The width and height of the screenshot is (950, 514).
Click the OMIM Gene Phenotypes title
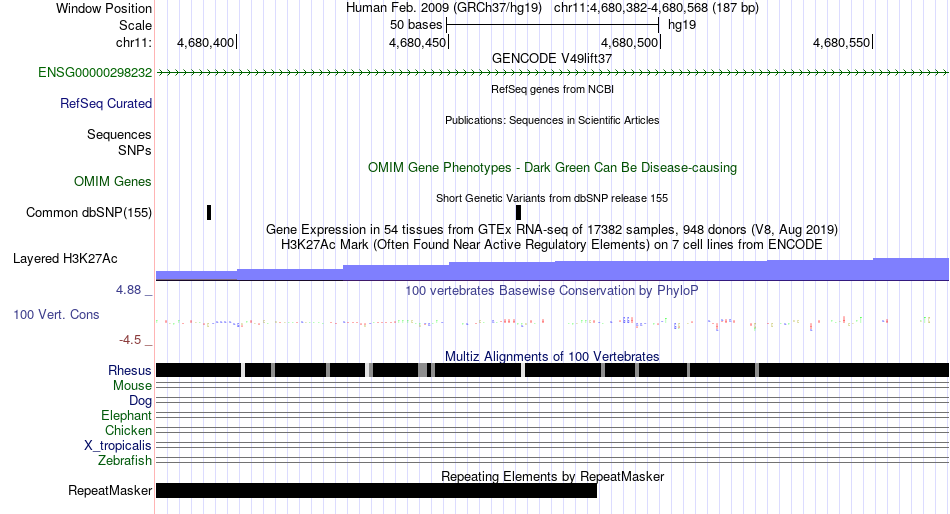[x=552, y=168]
